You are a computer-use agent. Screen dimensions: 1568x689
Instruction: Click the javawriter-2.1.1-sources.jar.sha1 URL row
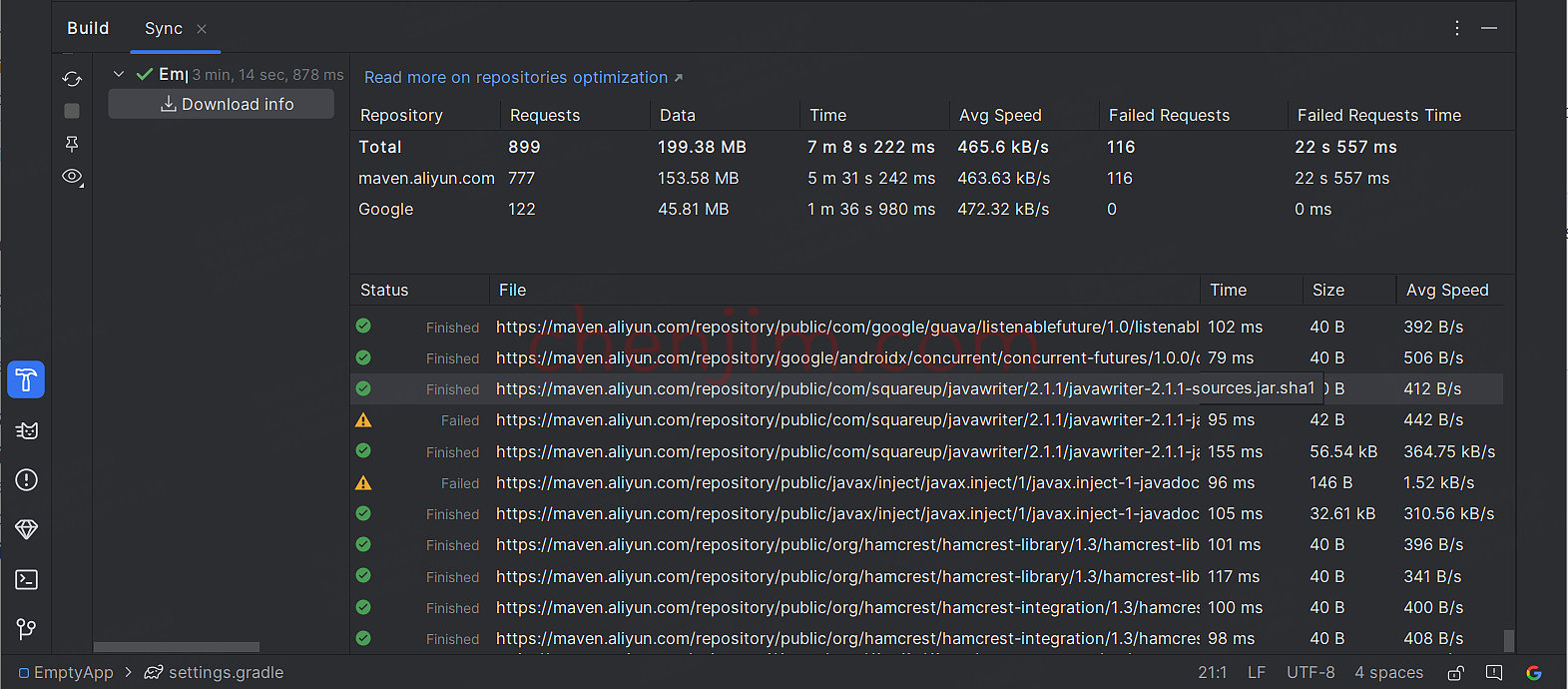pyautogui.click(x=926, y=388)
